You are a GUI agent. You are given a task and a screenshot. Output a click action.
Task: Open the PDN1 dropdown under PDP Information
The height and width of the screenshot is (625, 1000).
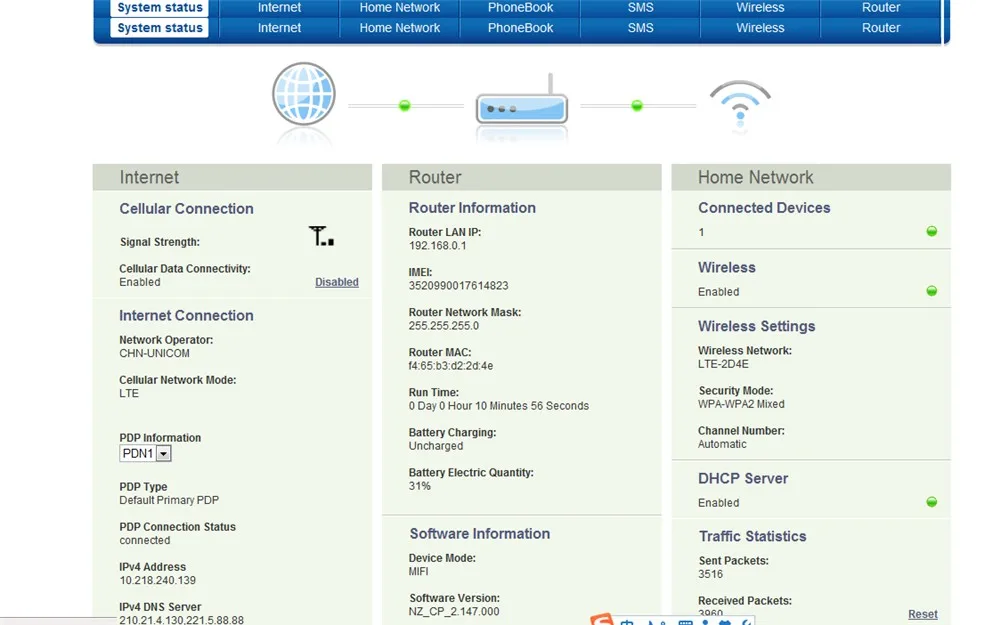[145, 453]
